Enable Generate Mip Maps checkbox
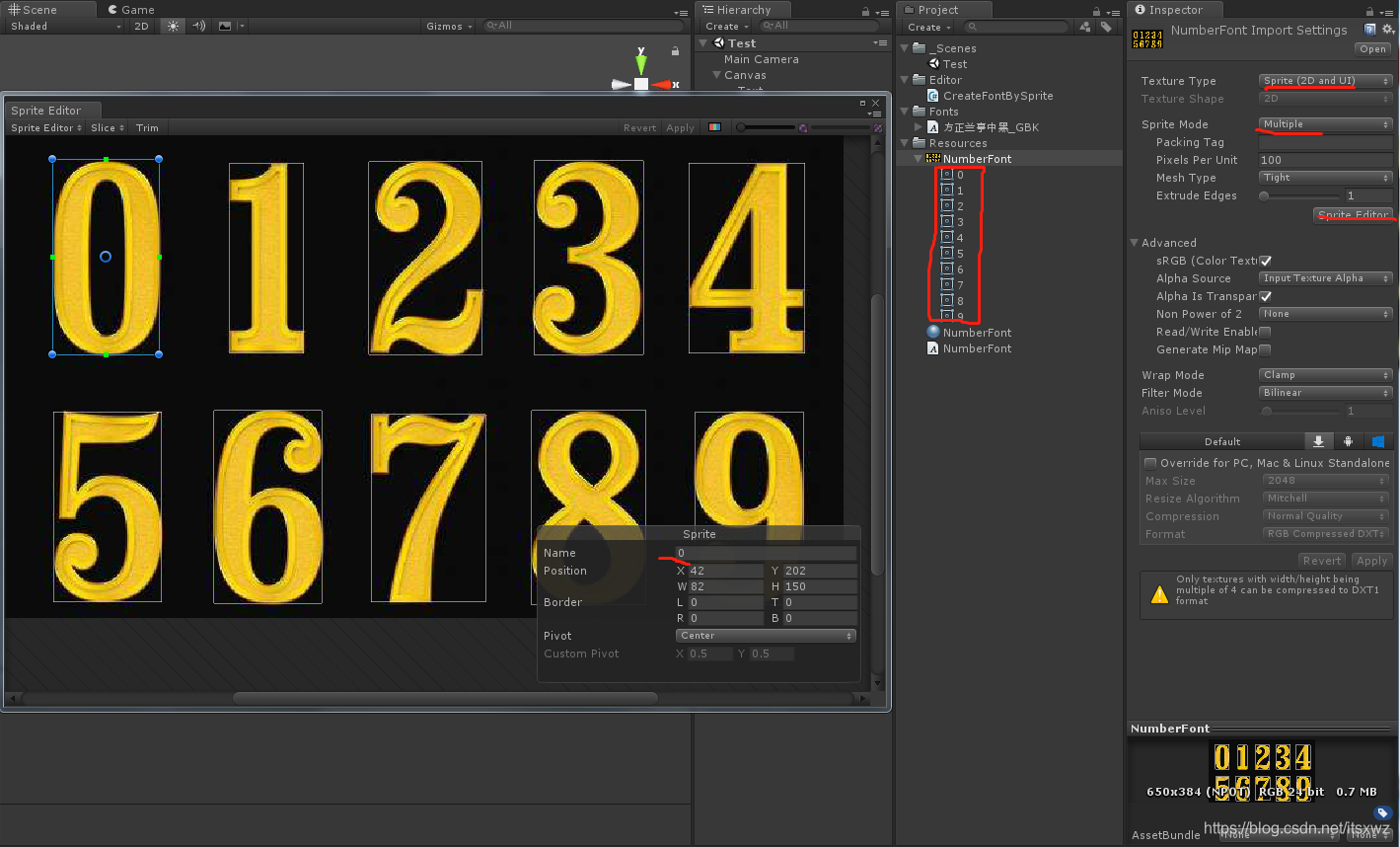This screenshot has height=847, width=1400. pos(1265,349)
